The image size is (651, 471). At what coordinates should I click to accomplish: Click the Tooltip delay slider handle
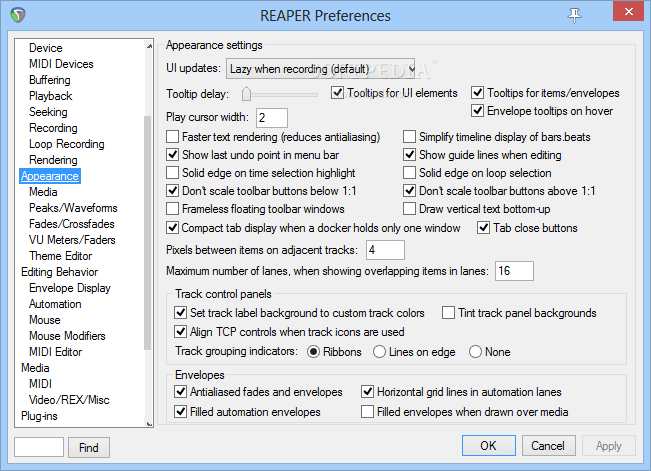click(247, 94)
